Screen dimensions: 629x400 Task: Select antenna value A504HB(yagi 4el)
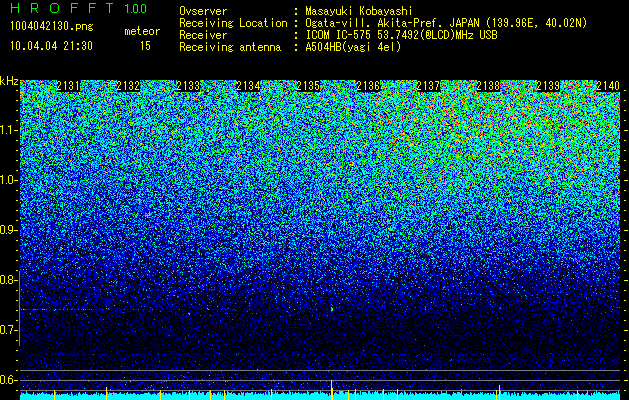pyautogui.click(x=353, y=47)
